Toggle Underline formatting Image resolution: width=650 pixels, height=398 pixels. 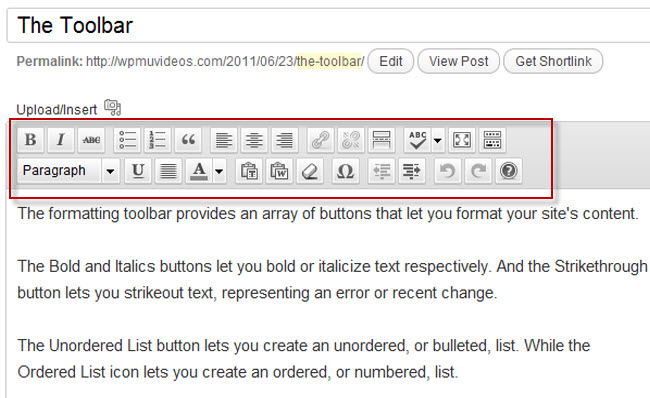pos(138,171)
